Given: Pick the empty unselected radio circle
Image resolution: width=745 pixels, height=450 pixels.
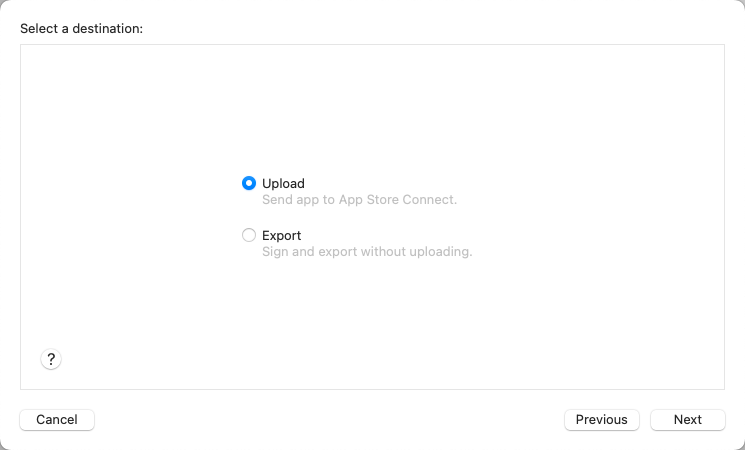Looking at the screenshot, I should pyautogui.click(x=249, y=235).
